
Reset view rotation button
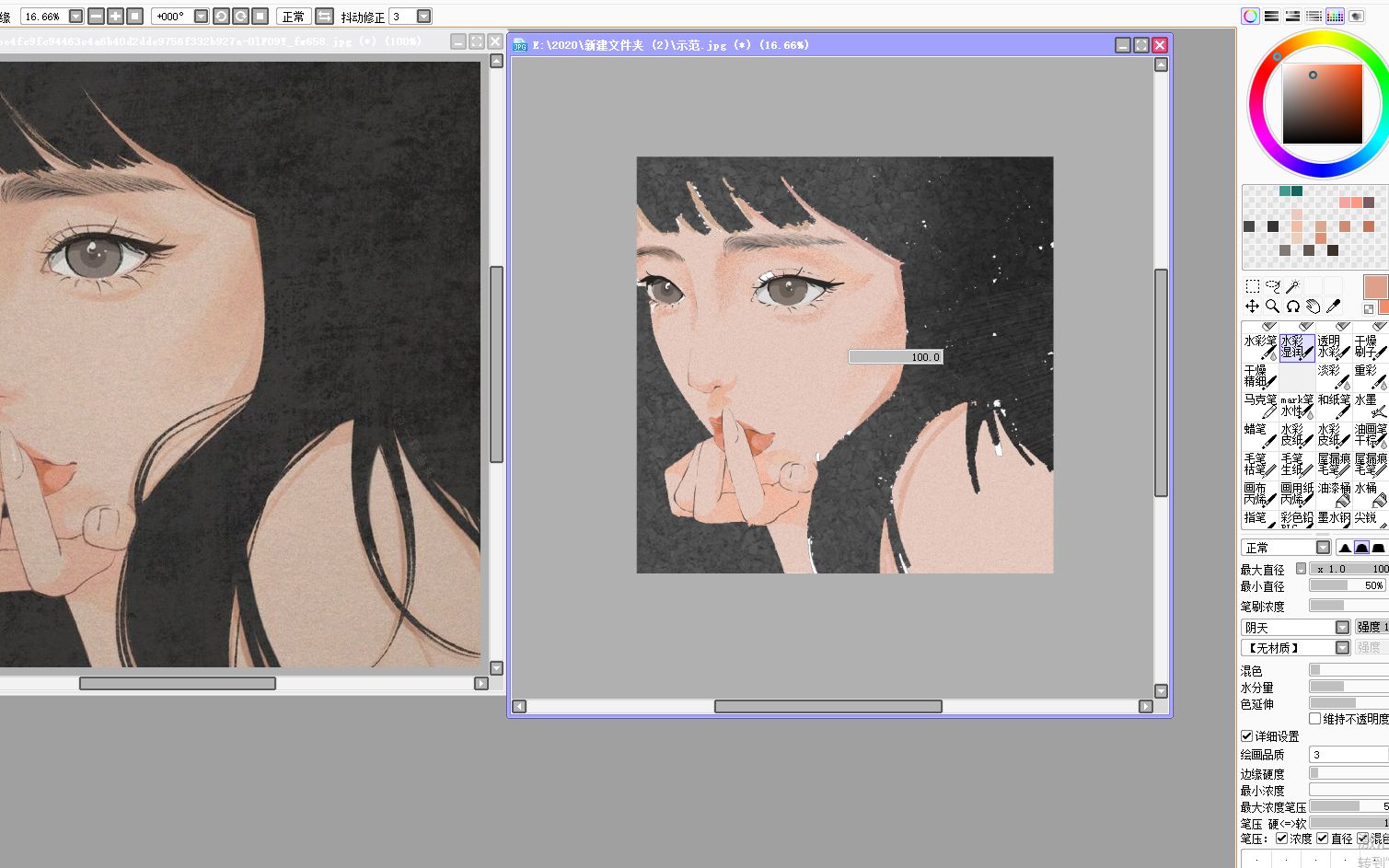tap(260, 17)
